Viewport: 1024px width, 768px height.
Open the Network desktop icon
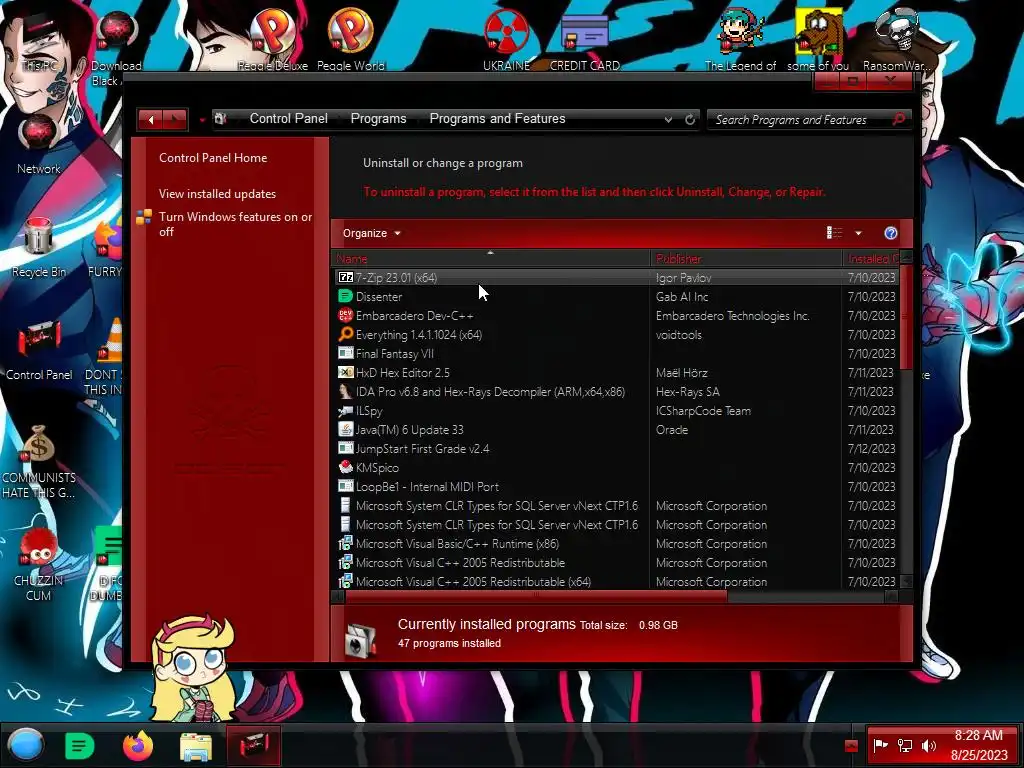39,145
